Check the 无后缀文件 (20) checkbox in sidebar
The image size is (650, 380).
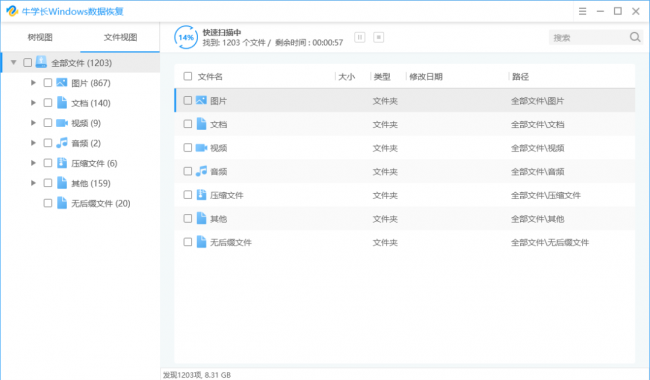48,203
